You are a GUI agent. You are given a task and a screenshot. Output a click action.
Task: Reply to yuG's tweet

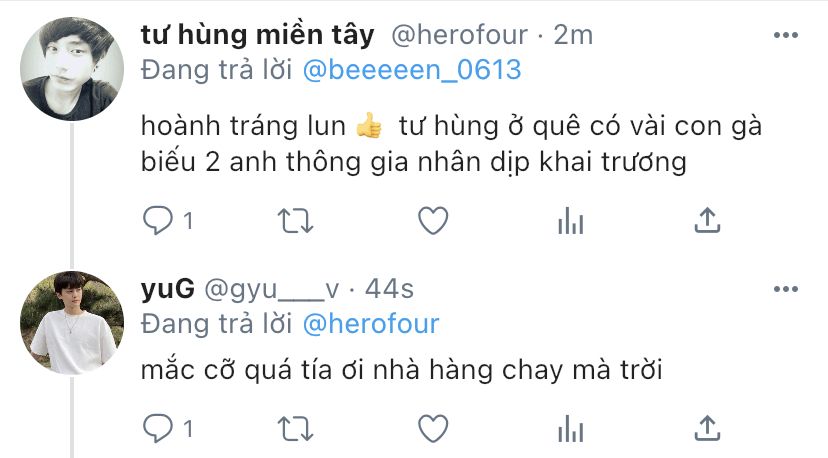pos(158,428)
